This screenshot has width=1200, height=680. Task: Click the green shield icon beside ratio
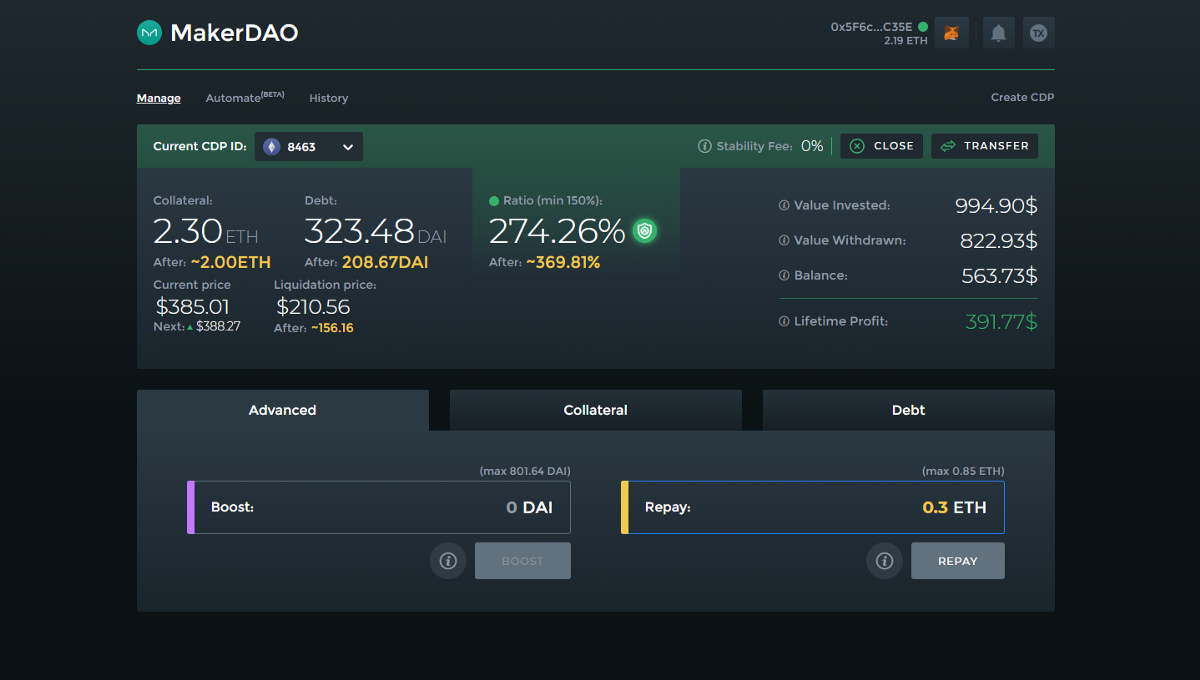click(x=645, y=232)
